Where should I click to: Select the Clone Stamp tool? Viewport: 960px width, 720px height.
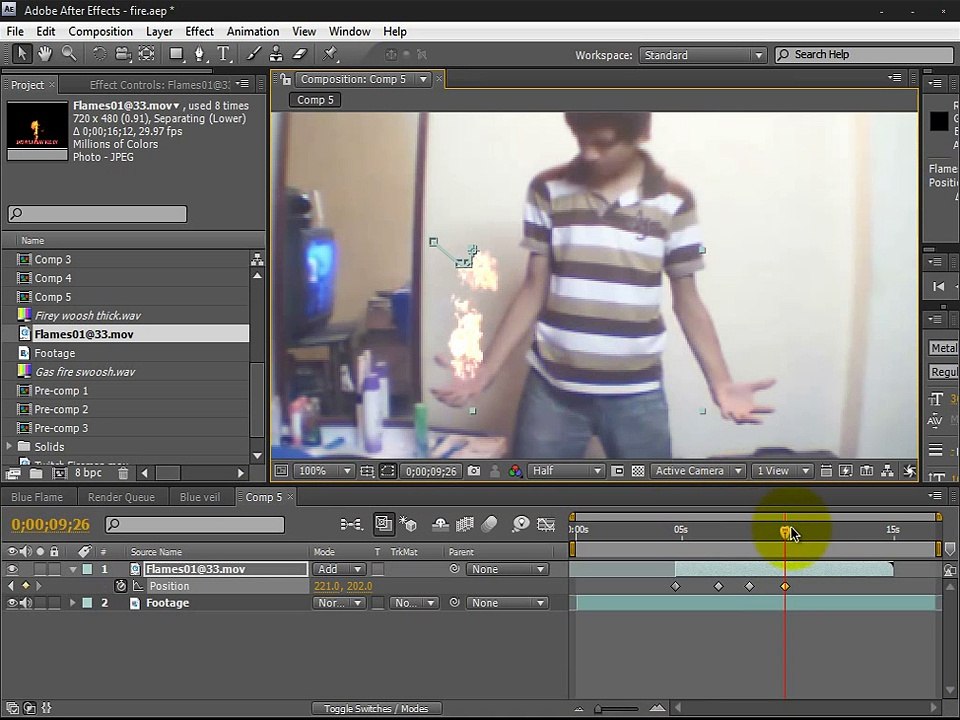(276, 54)
